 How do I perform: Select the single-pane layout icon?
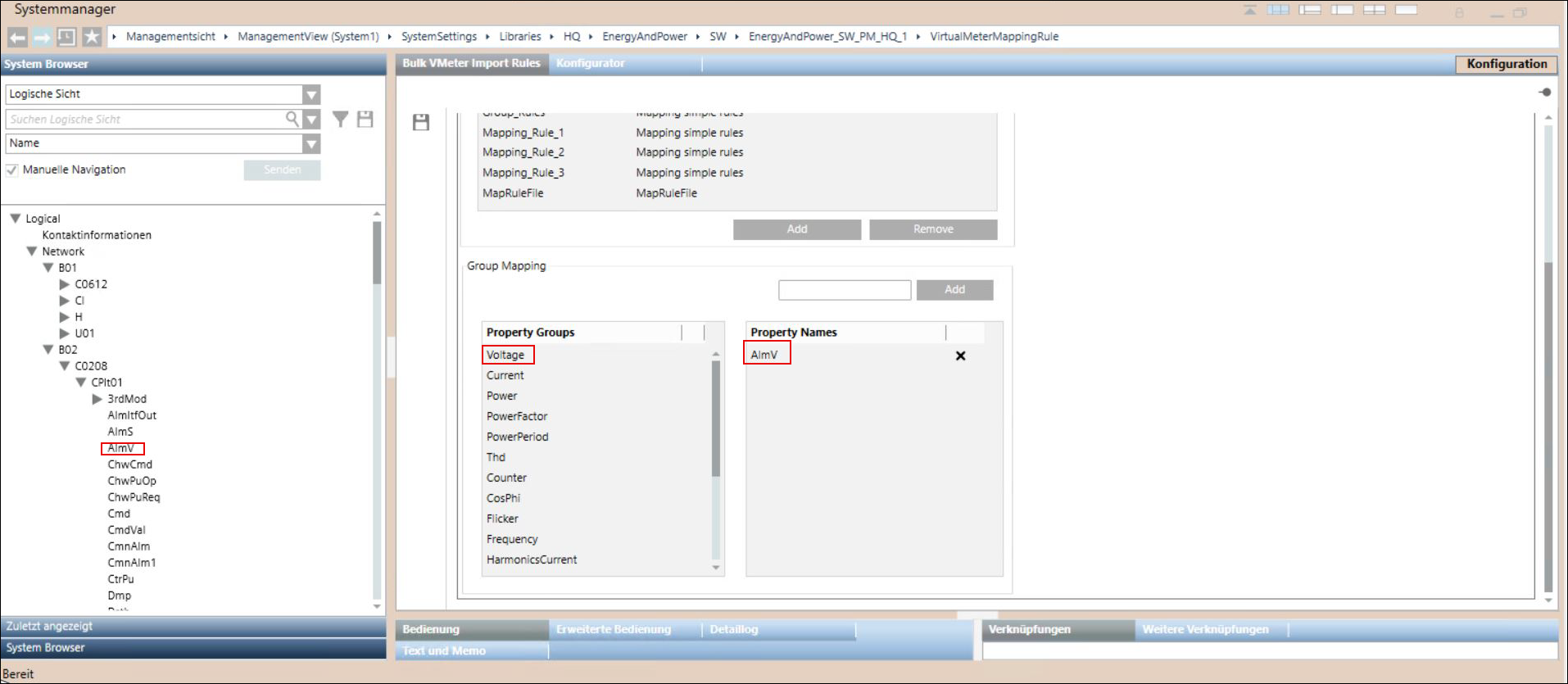click(x=1406, y=10)
